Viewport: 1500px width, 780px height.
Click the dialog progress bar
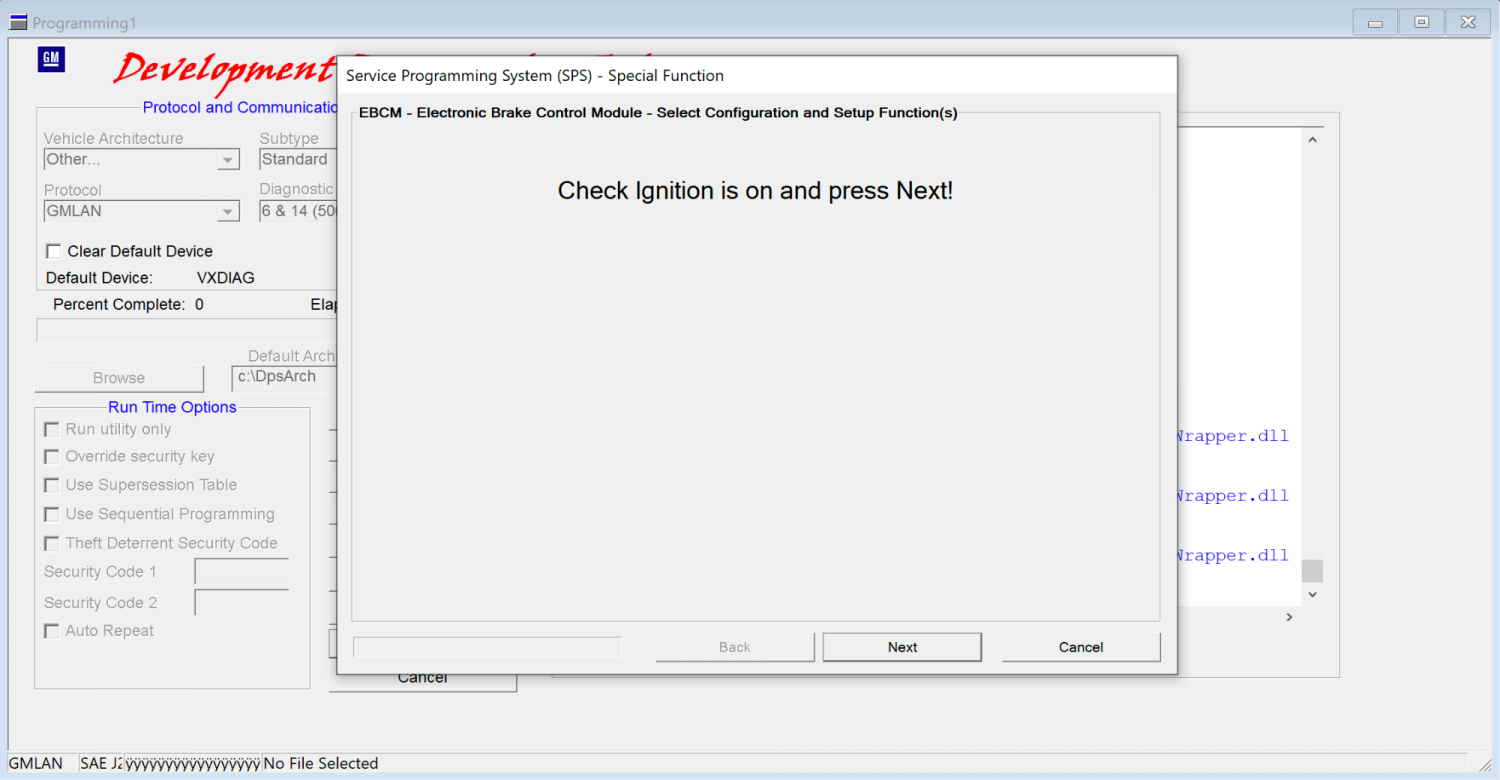(487, 647)
